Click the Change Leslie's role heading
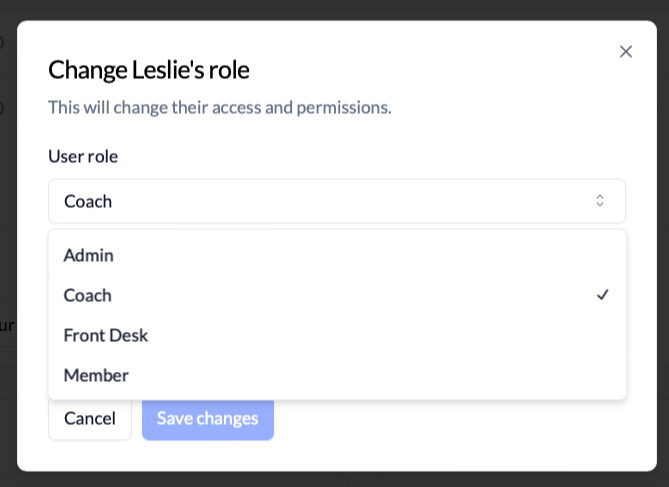 [x=148, y=70]
